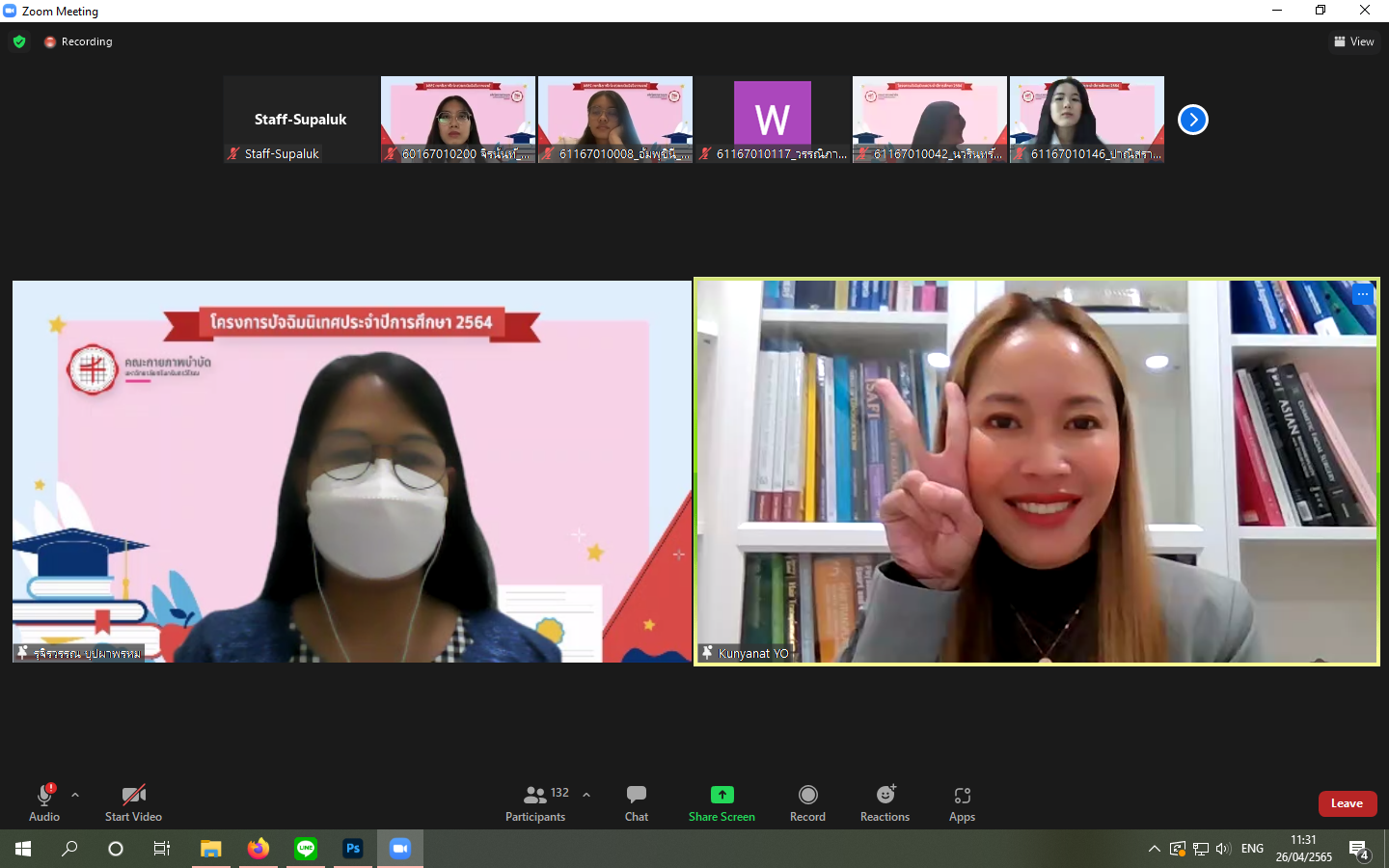
Task: Open Photoshop from the taskbar
Action: pos(353,849)
